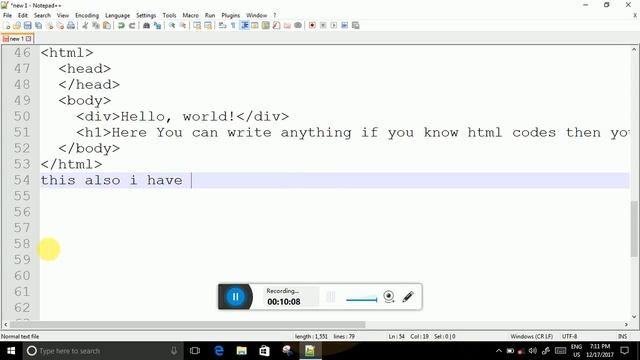Screen dimensions: 640x360
Task: Click the recorder pencil annotation icon
Action: pyautogui.click(x=408, y=297)
